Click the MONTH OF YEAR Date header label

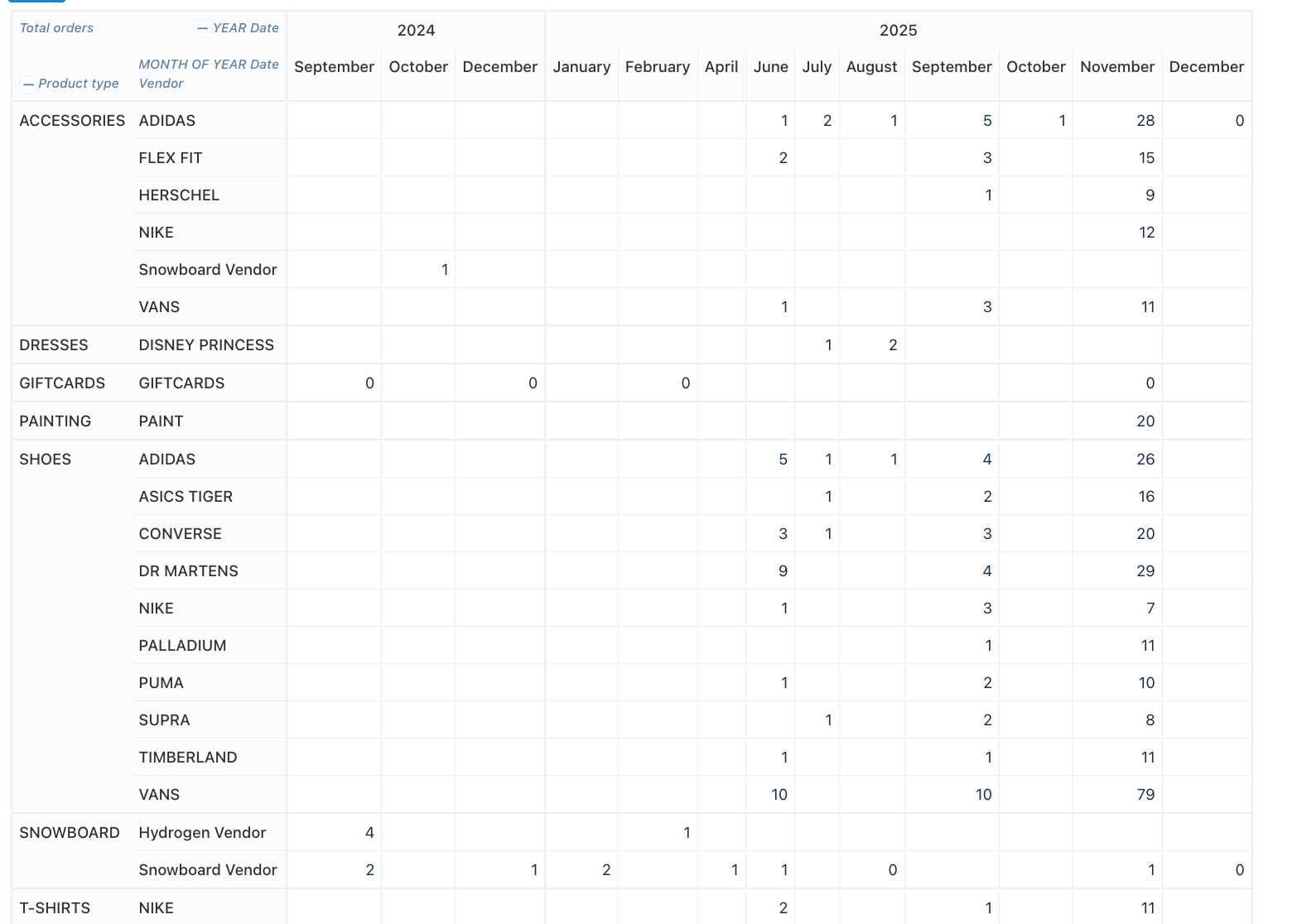point(209,65)
